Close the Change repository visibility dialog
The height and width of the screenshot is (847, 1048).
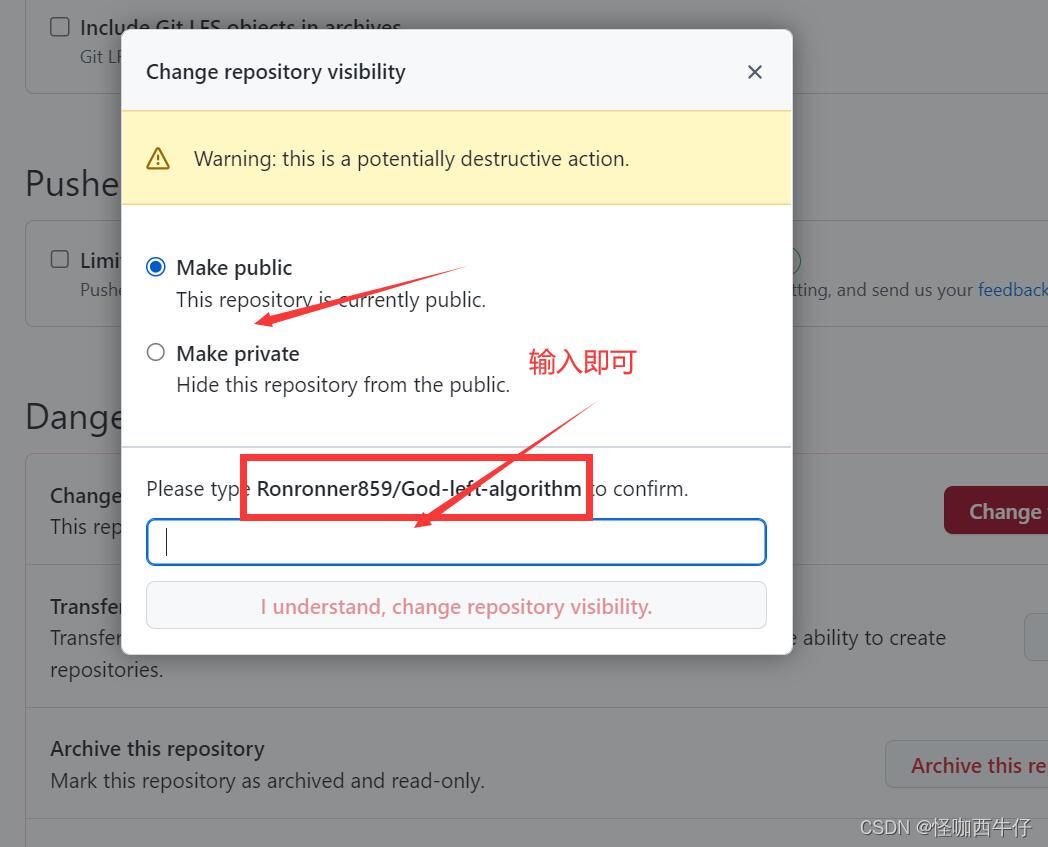coord(755,72)
